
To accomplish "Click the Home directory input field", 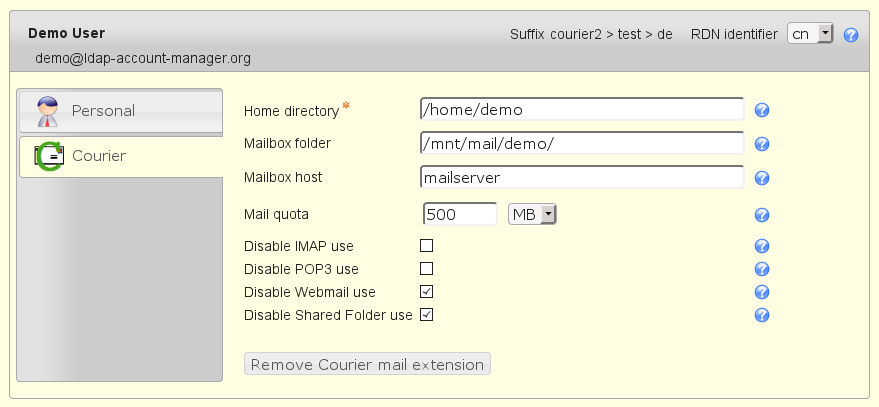I will point(582,109).
